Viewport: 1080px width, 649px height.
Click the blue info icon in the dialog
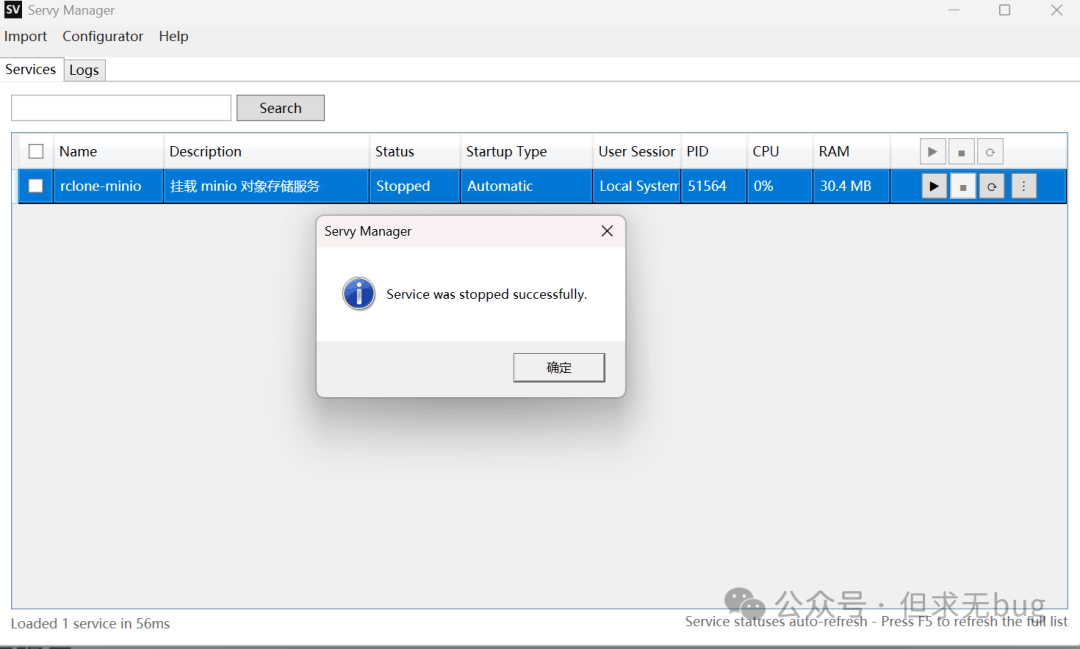[x=359, y=294]
